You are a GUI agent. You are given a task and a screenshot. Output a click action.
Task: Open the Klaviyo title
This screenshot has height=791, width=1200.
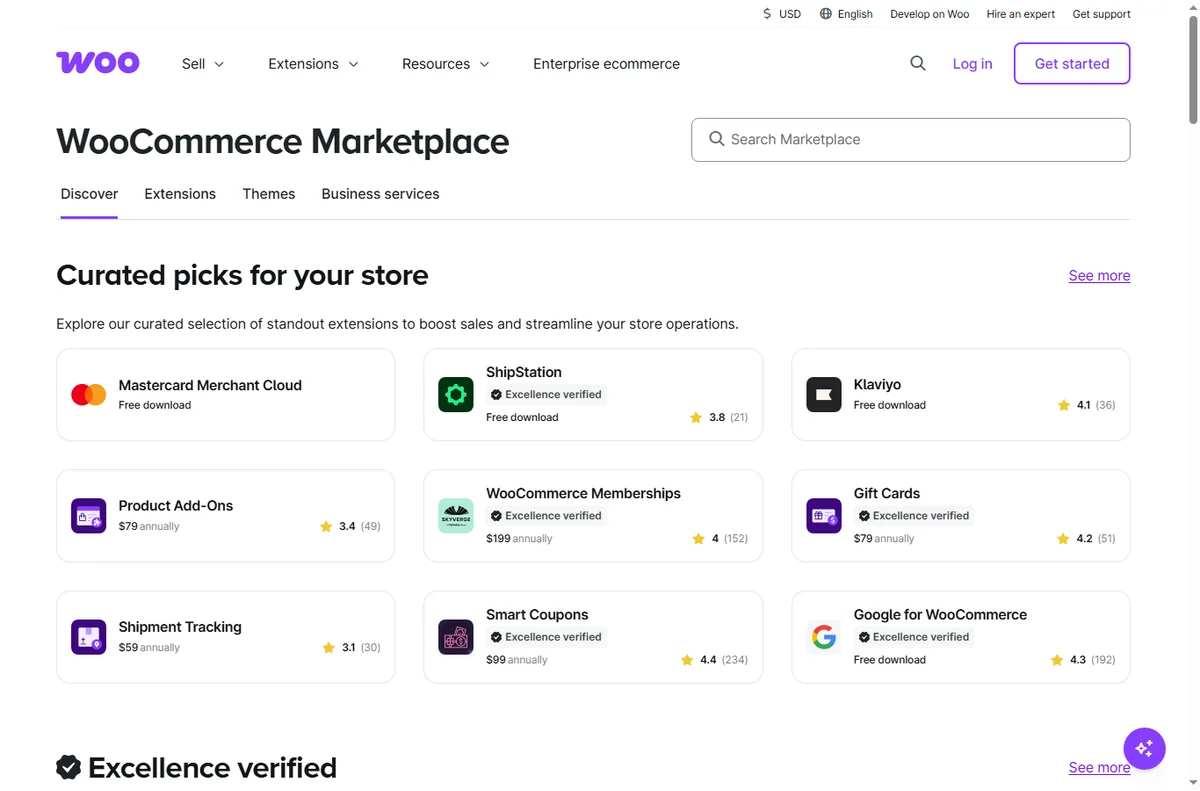(x=877, y=384)
